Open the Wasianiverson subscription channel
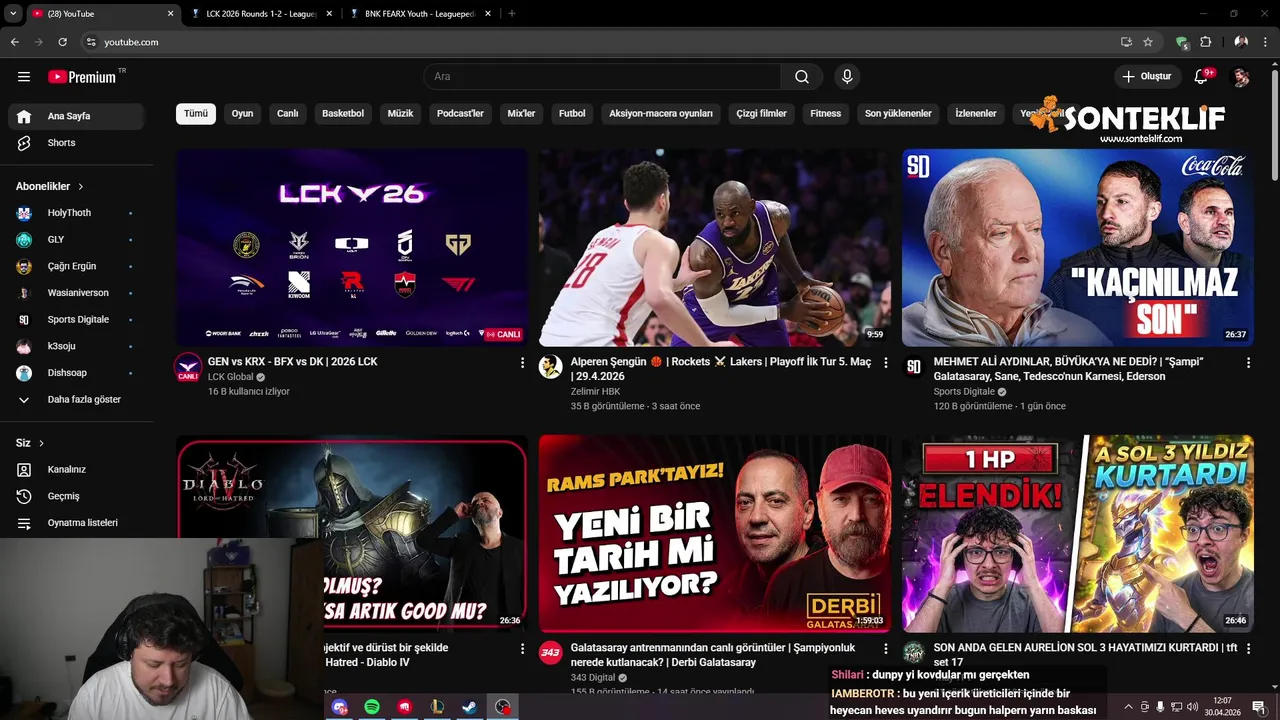The height and width of the screenshot is (720, 1280). tap(76, 293)
